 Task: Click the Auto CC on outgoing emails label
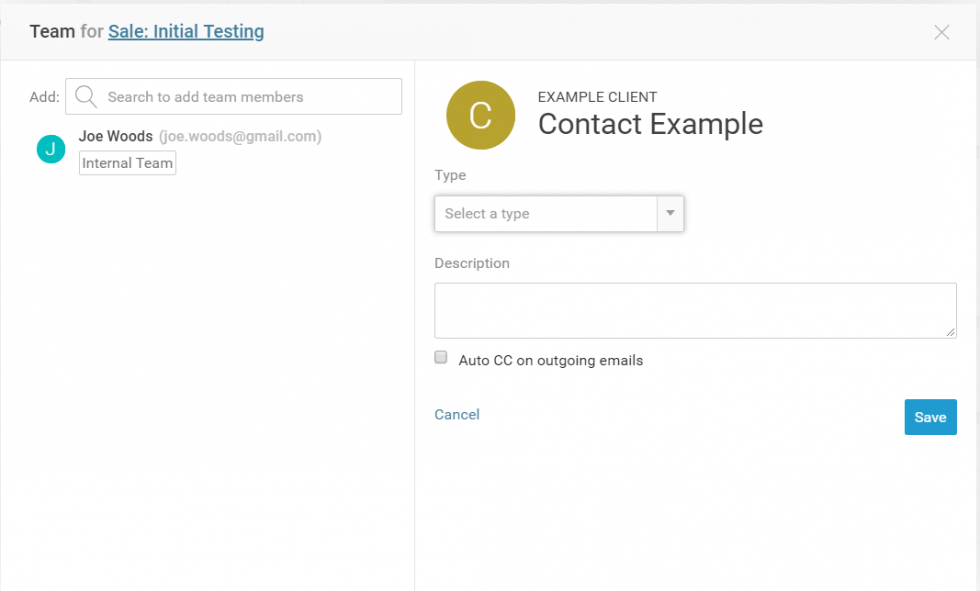[550, 360]
